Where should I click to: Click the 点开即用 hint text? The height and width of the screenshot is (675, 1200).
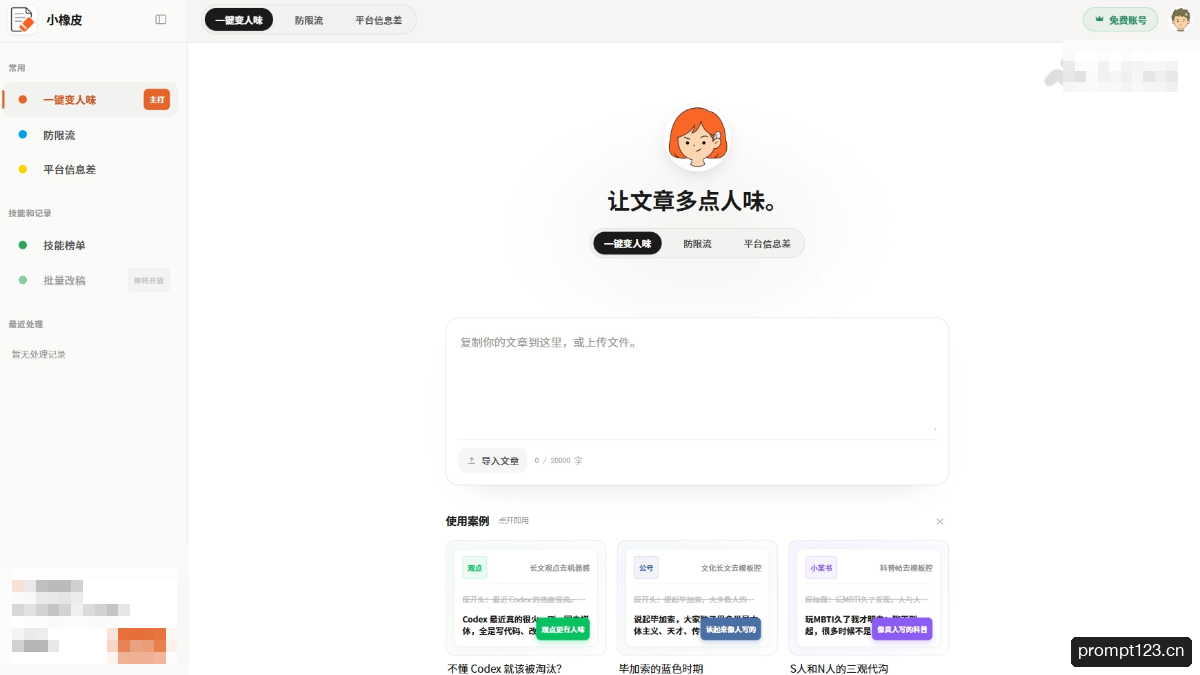(514, 521)
